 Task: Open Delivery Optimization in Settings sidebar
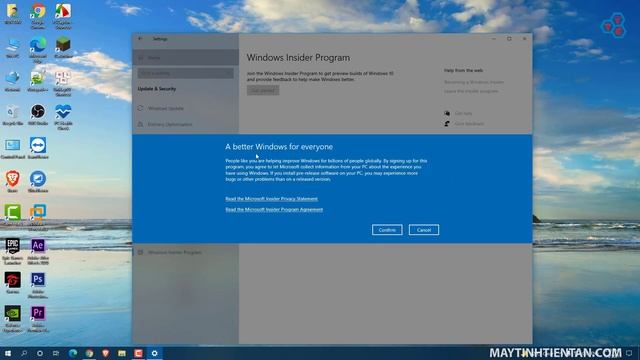[x=185, y=124]
